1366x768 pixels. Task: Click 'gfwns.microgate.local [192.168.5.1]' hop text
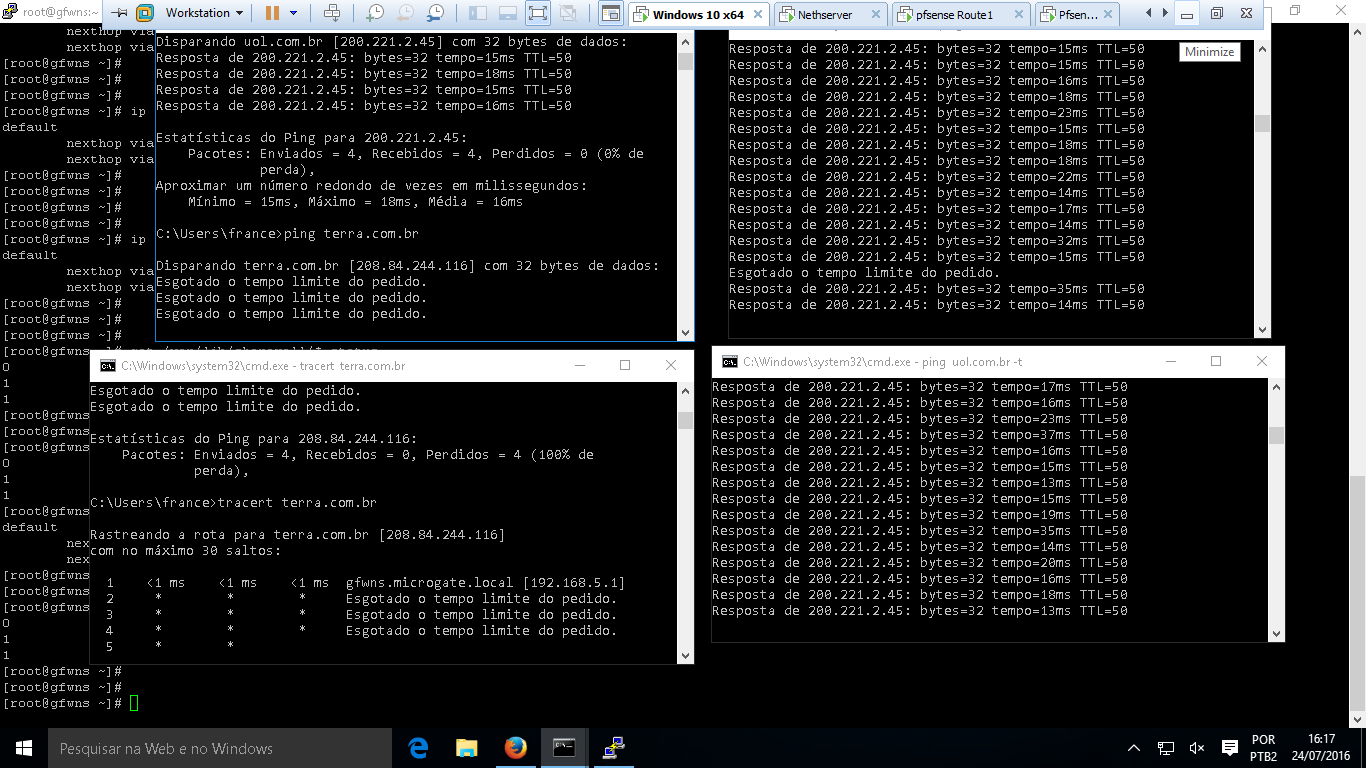(x=485, y=583)
